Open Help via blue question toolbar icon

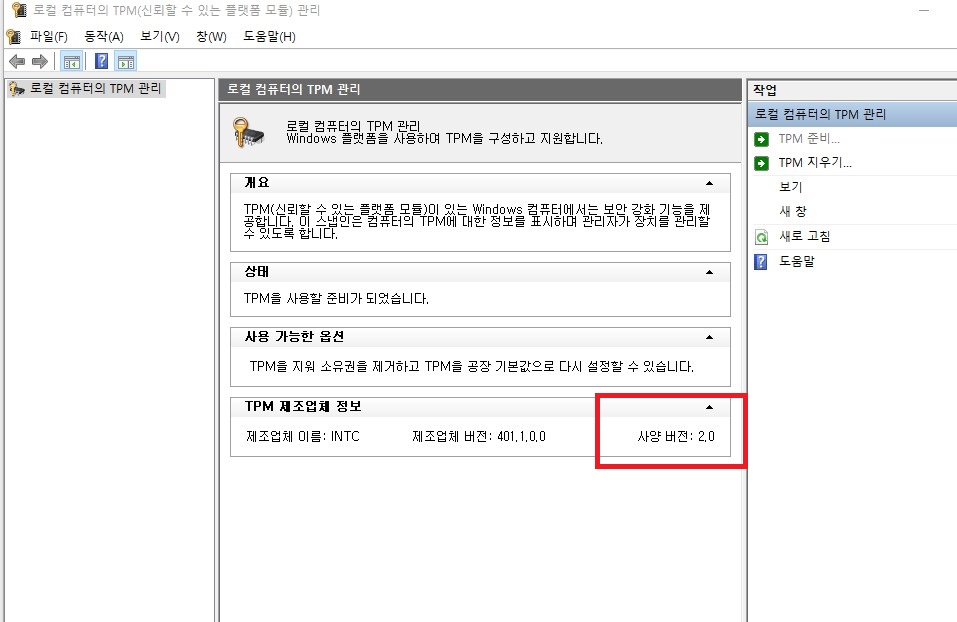(101, 61)
